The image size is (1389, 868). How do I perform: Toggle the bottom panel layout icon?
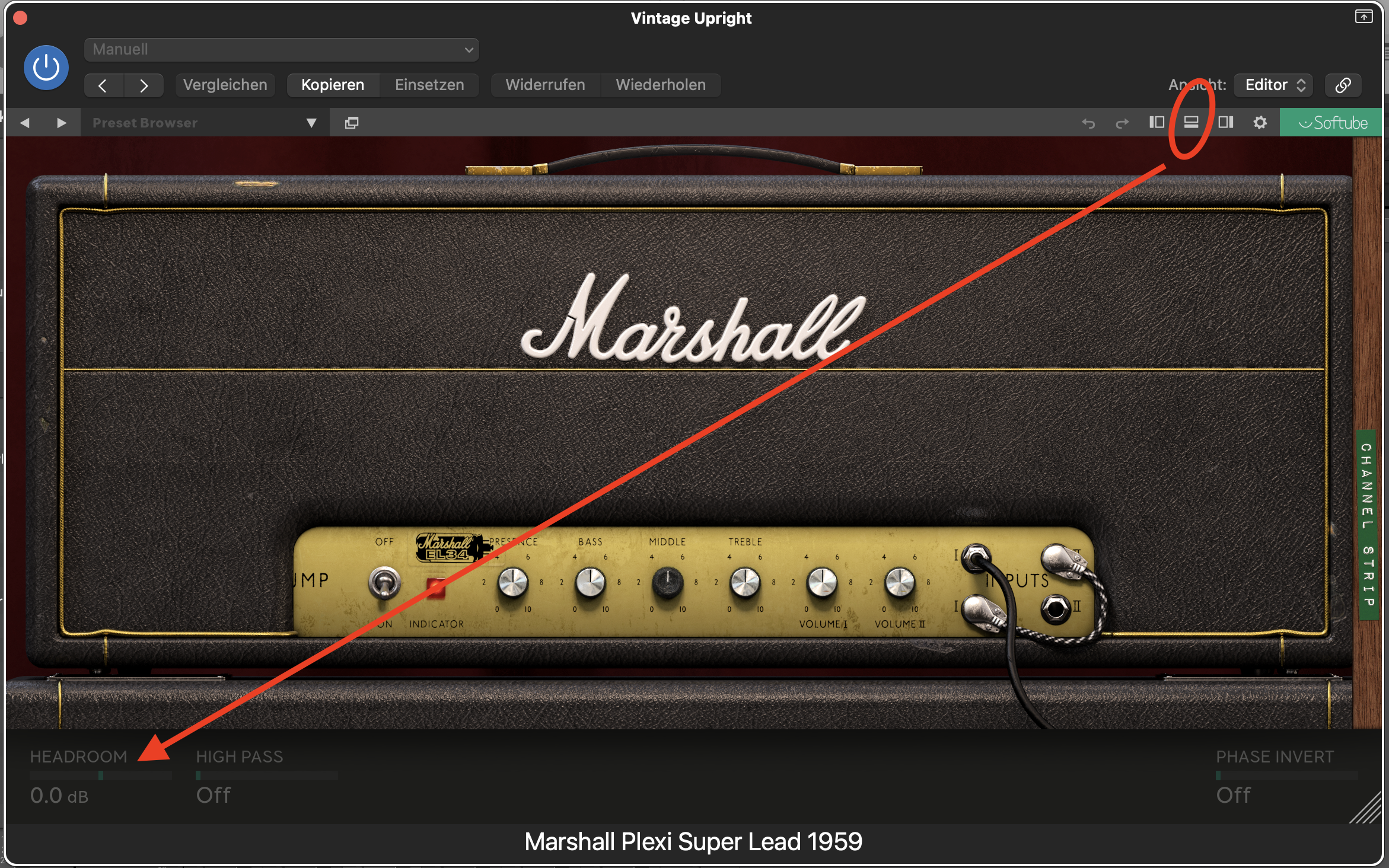click(x=1191, y=122)
